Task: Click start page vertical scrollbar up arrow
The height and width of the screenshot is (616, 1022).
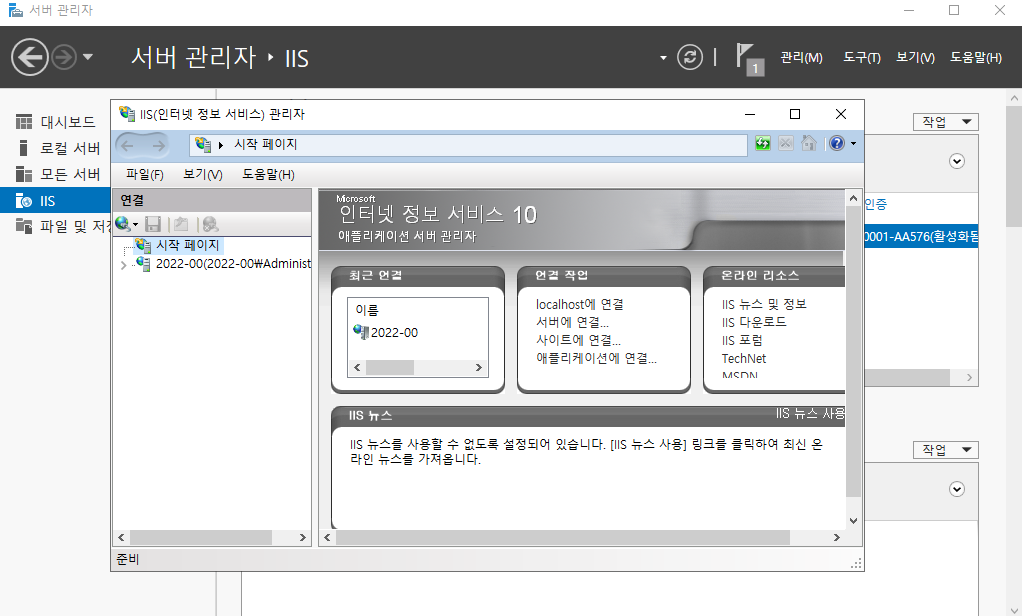Action: coord(853,198)
